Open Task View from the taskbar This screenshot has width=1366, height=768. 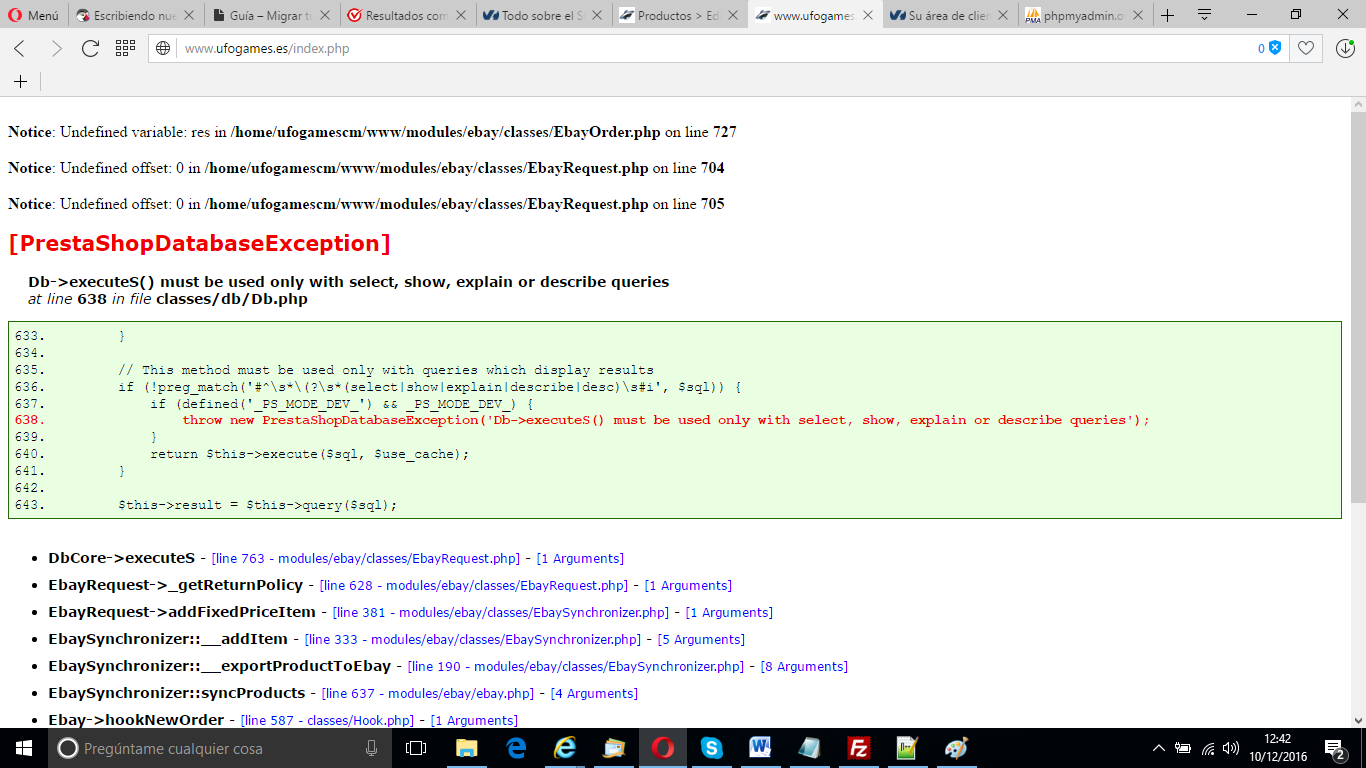[x=416, y=748]
